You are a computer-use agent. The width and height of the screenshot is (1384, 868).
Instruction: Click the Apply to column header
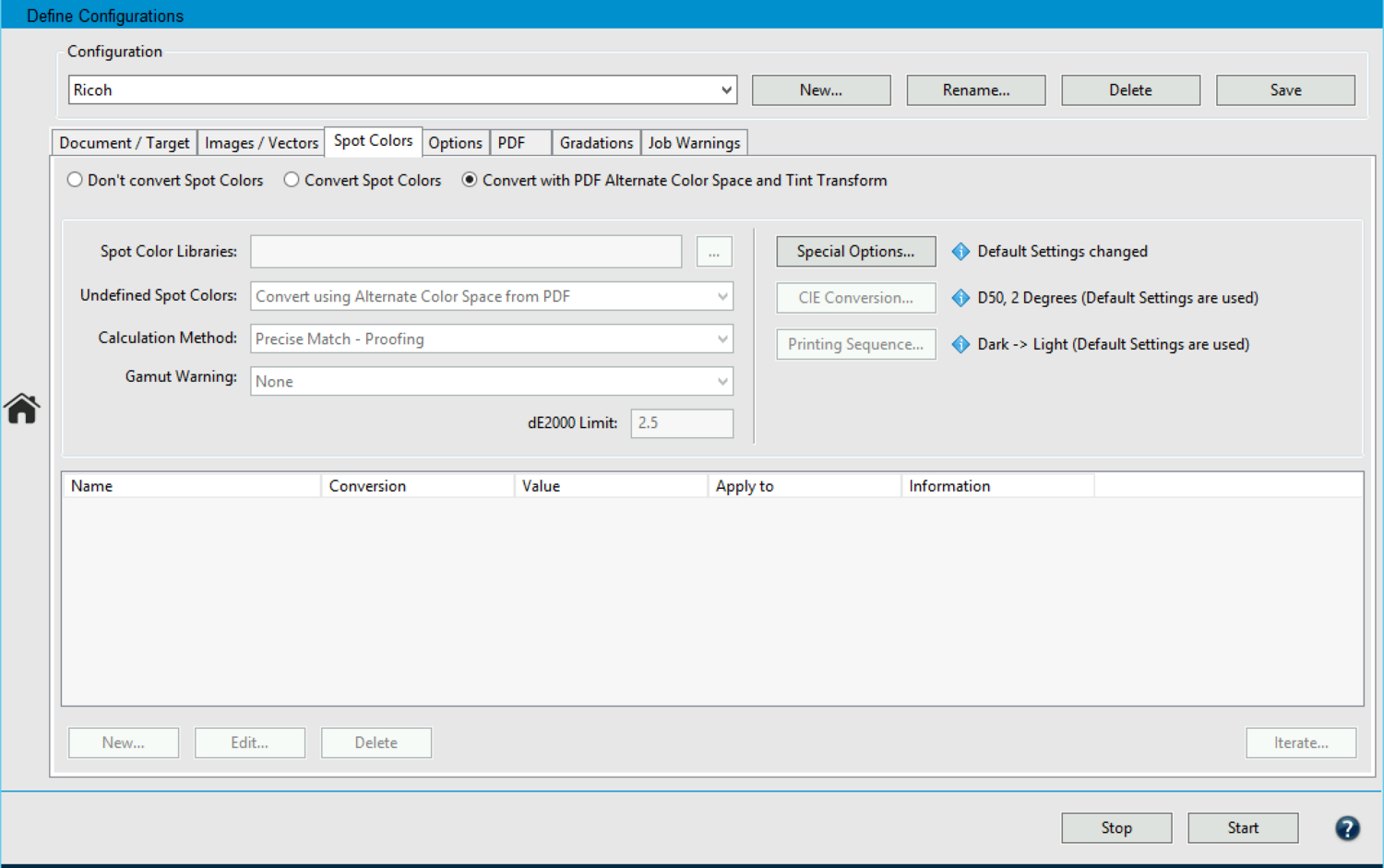tap(805, 486)
